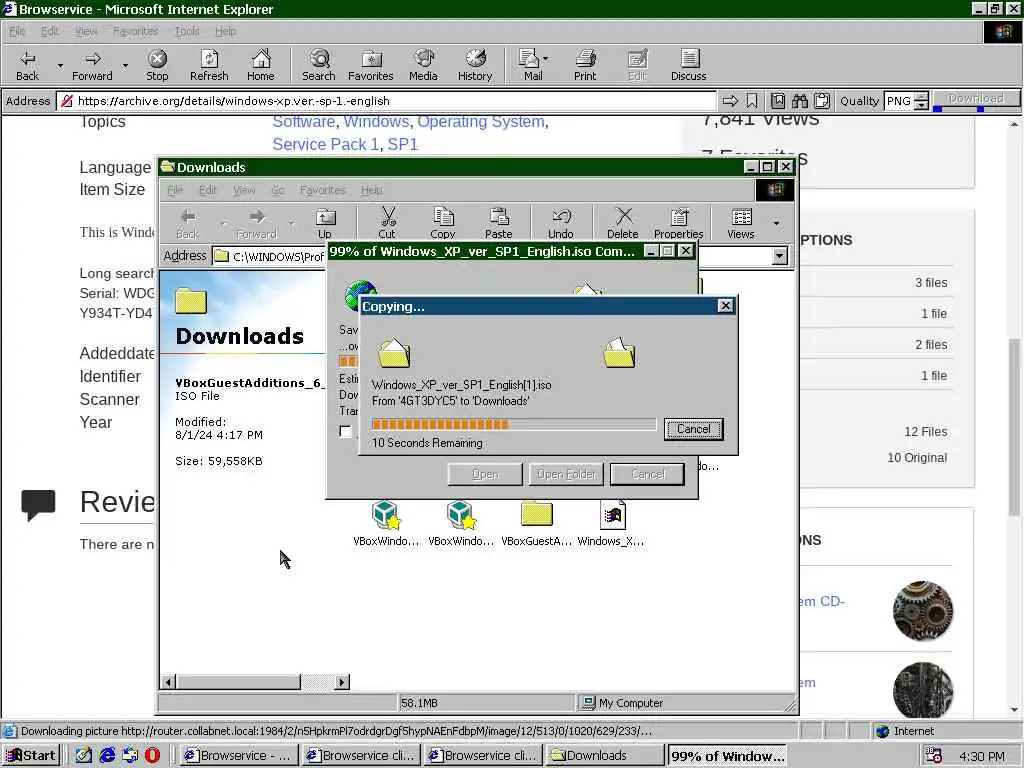The height and width of the screenshot is (768, 1024).
Task: Click the Stop button in Internet Explorer
Action: [157, 65]
